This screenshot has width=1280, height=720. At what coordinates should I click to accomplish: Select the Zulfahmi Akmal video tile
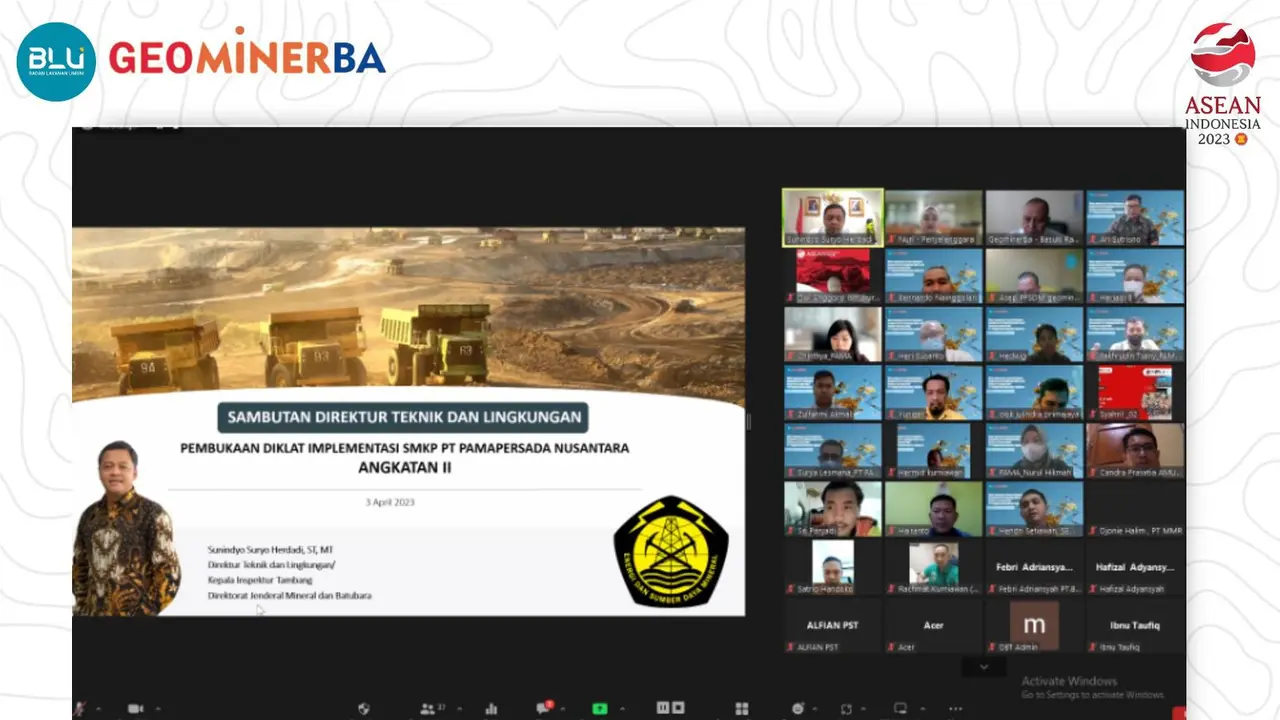pyautogui.click(x=833, y=392)
